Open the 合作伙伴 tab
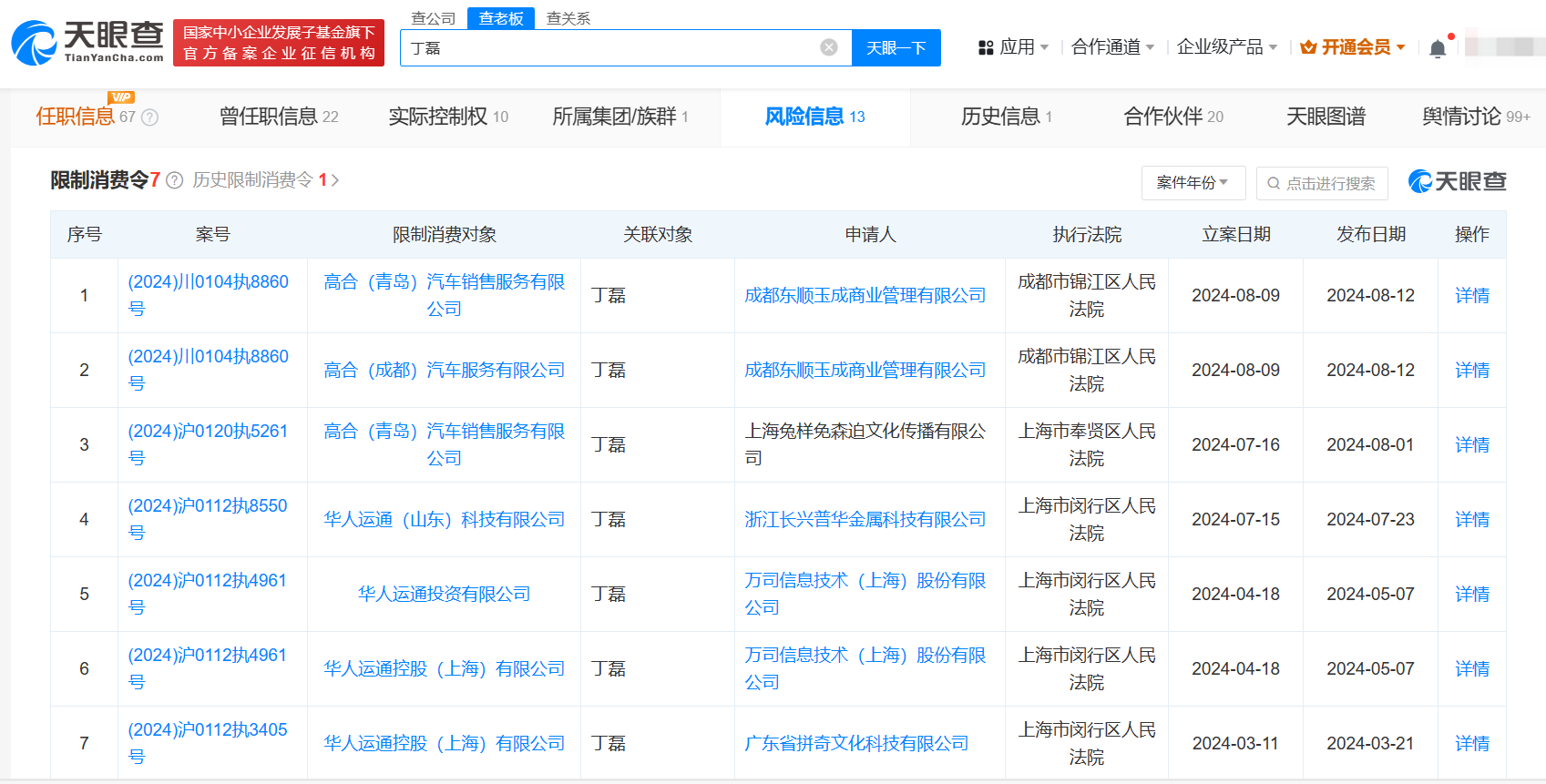This screenshot has height=784, width=1546. [1172, 117]
